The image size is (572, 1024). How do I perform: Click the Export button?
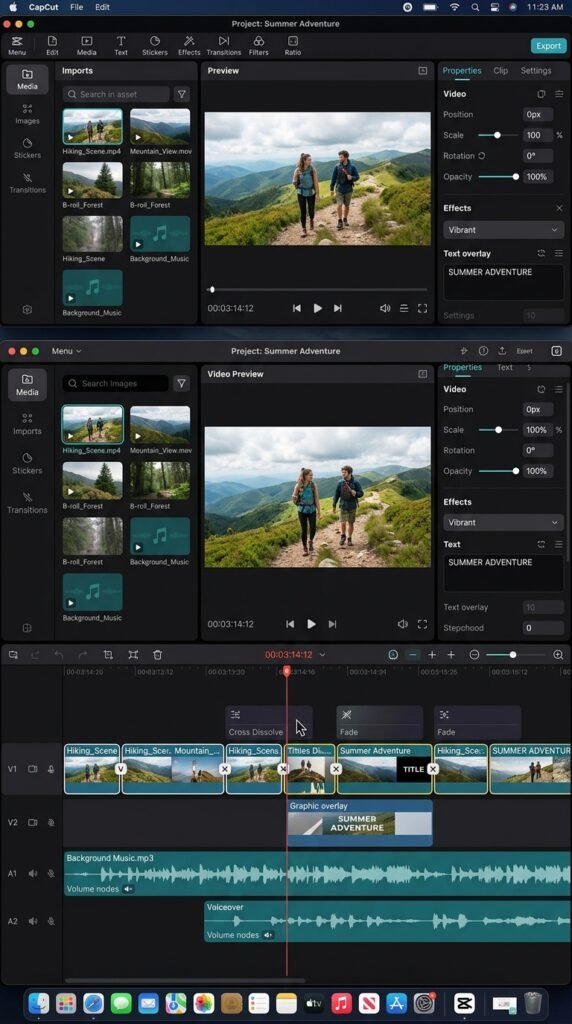(x=548, y=46)
